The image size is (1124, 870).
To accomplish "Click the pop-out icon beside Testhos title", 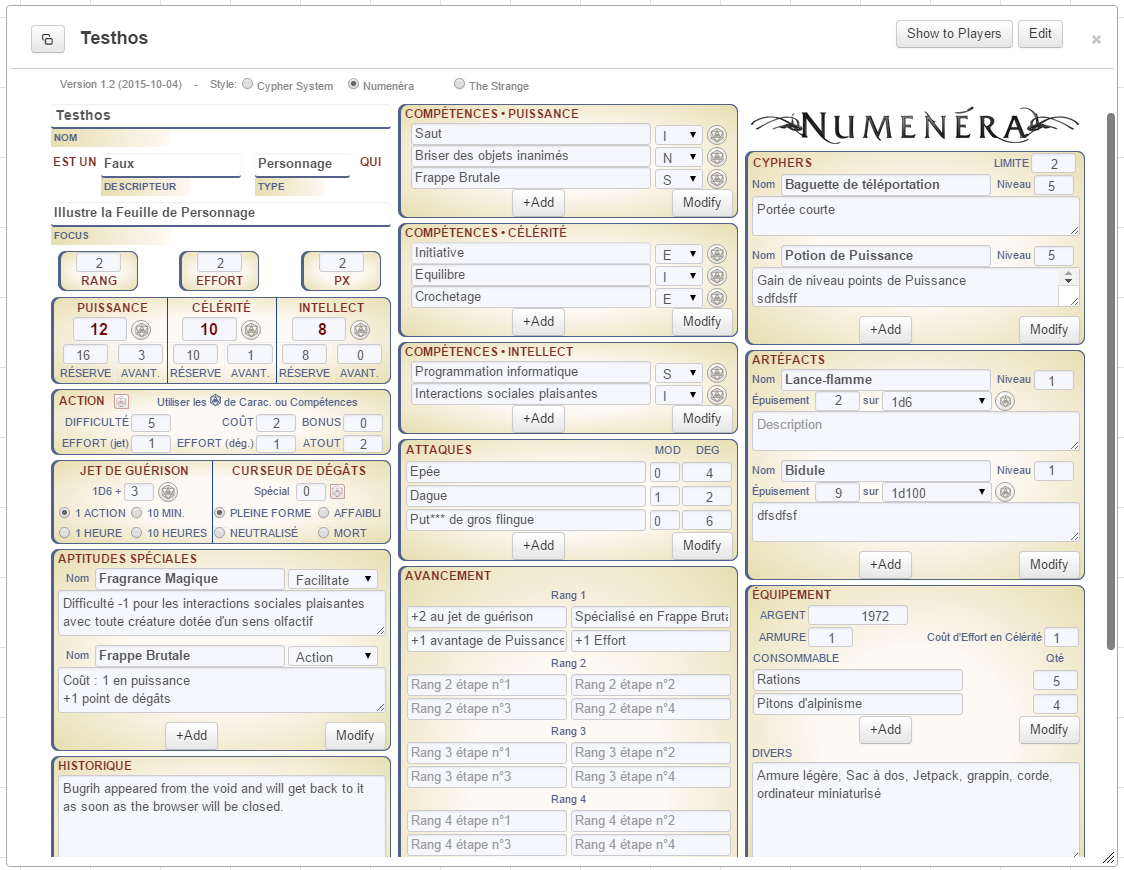I will 48,39.
